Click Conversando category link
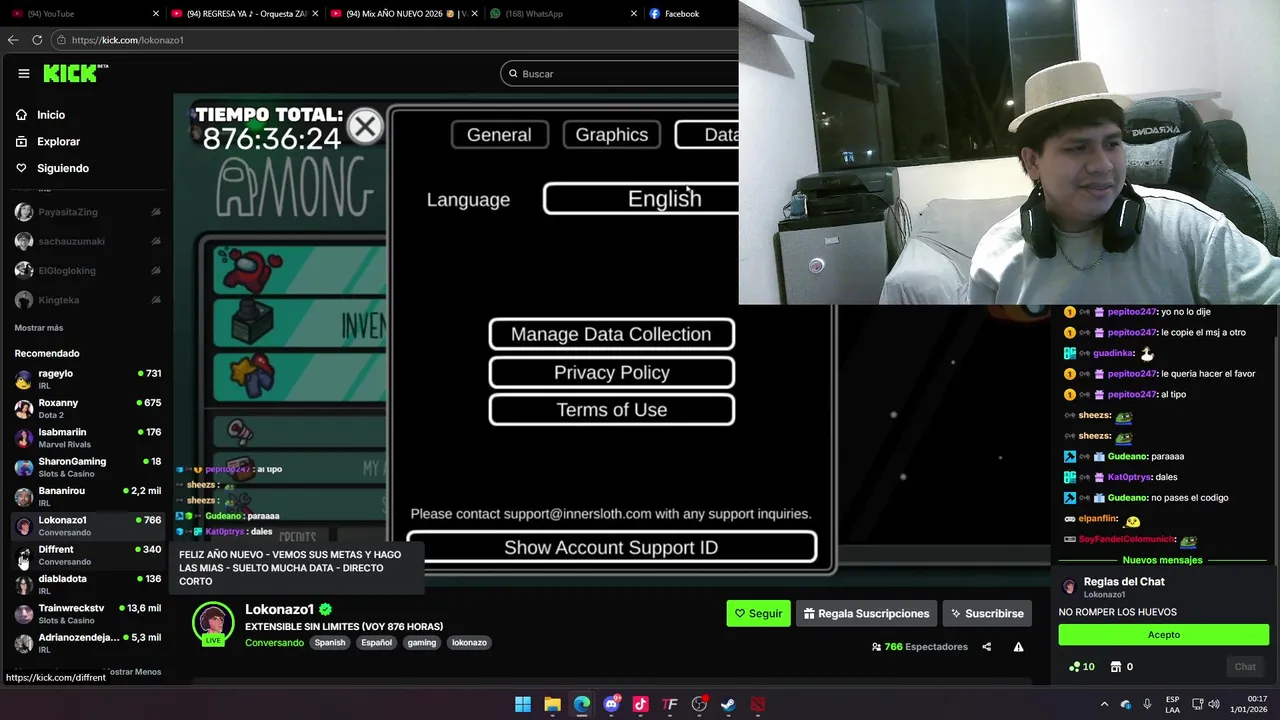Screen dimensions: 1280x720 [274, 643]
